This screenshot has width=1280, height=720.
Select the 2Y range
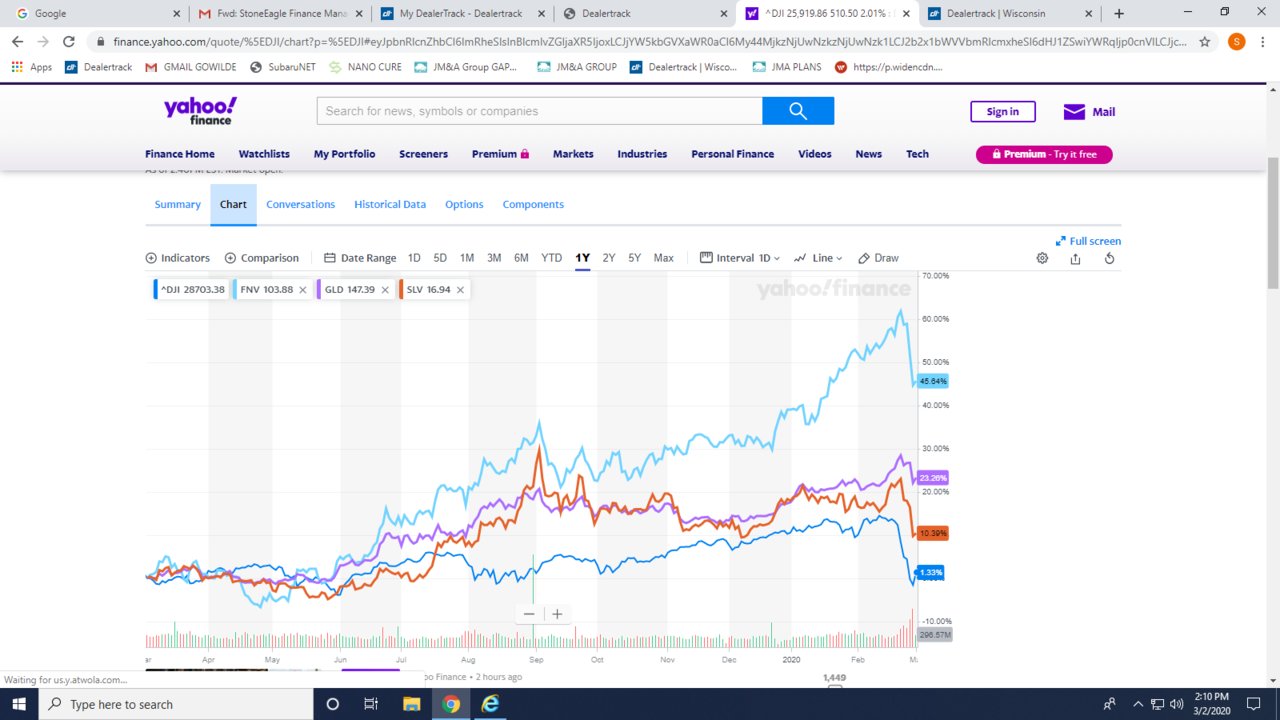[609, 258]
